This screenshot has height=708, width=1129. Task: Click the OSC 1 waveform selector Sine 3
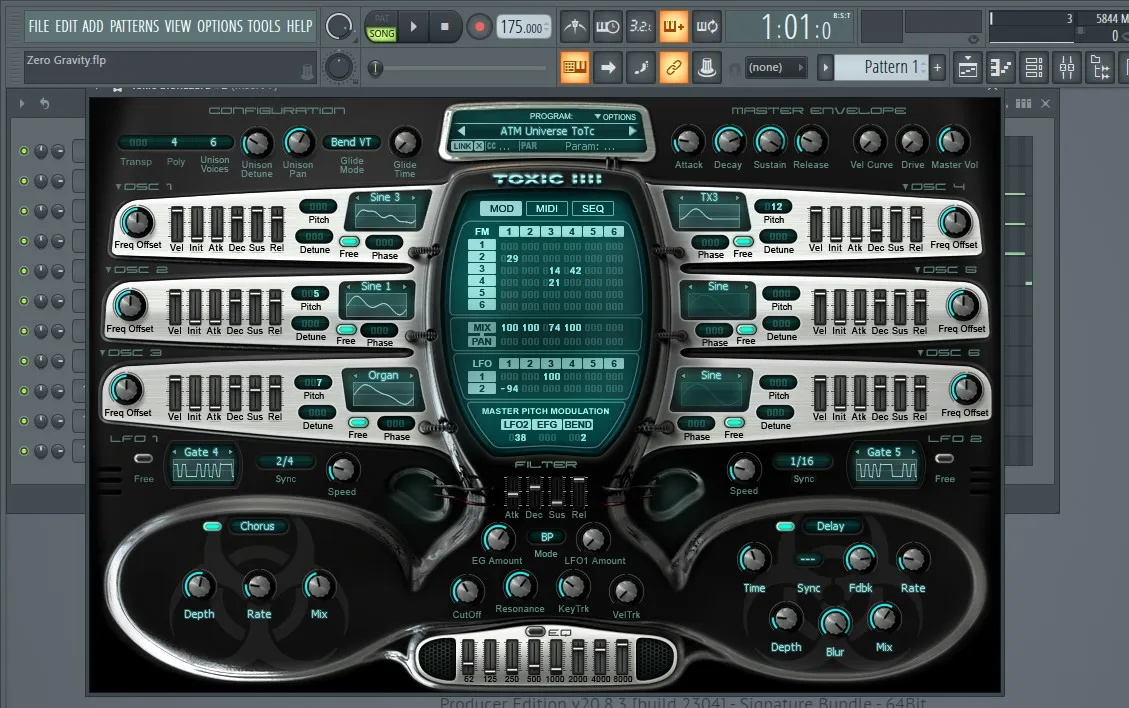click(384, 197)
